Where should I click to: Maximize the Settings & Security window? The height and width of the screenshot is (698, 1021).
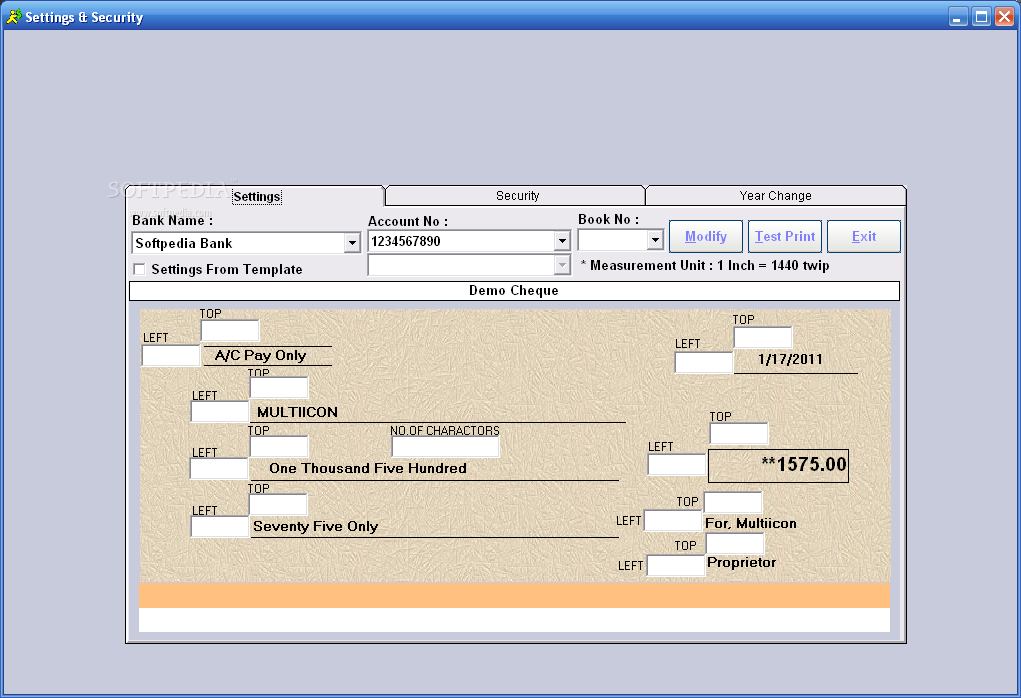click(981, 16)
